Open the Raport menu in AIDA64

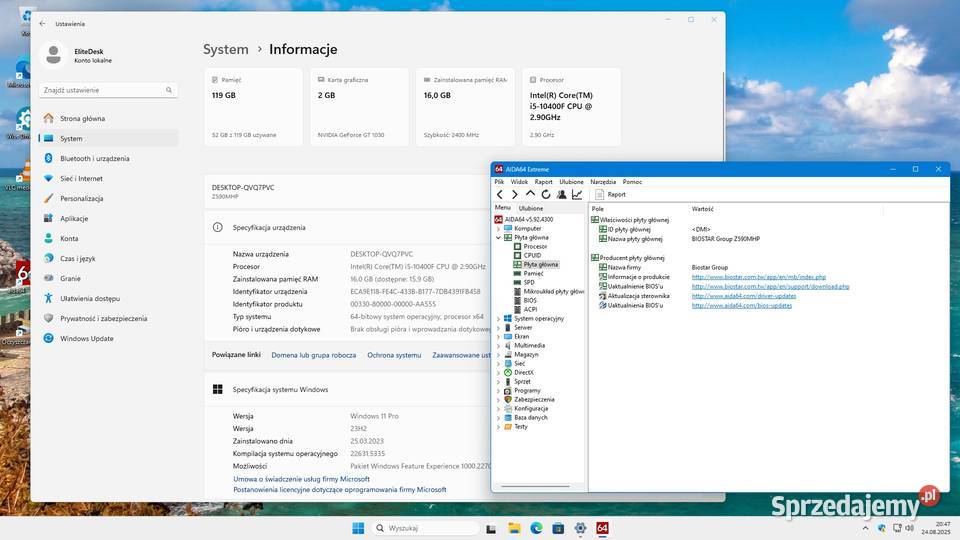(x=543, y=182)
